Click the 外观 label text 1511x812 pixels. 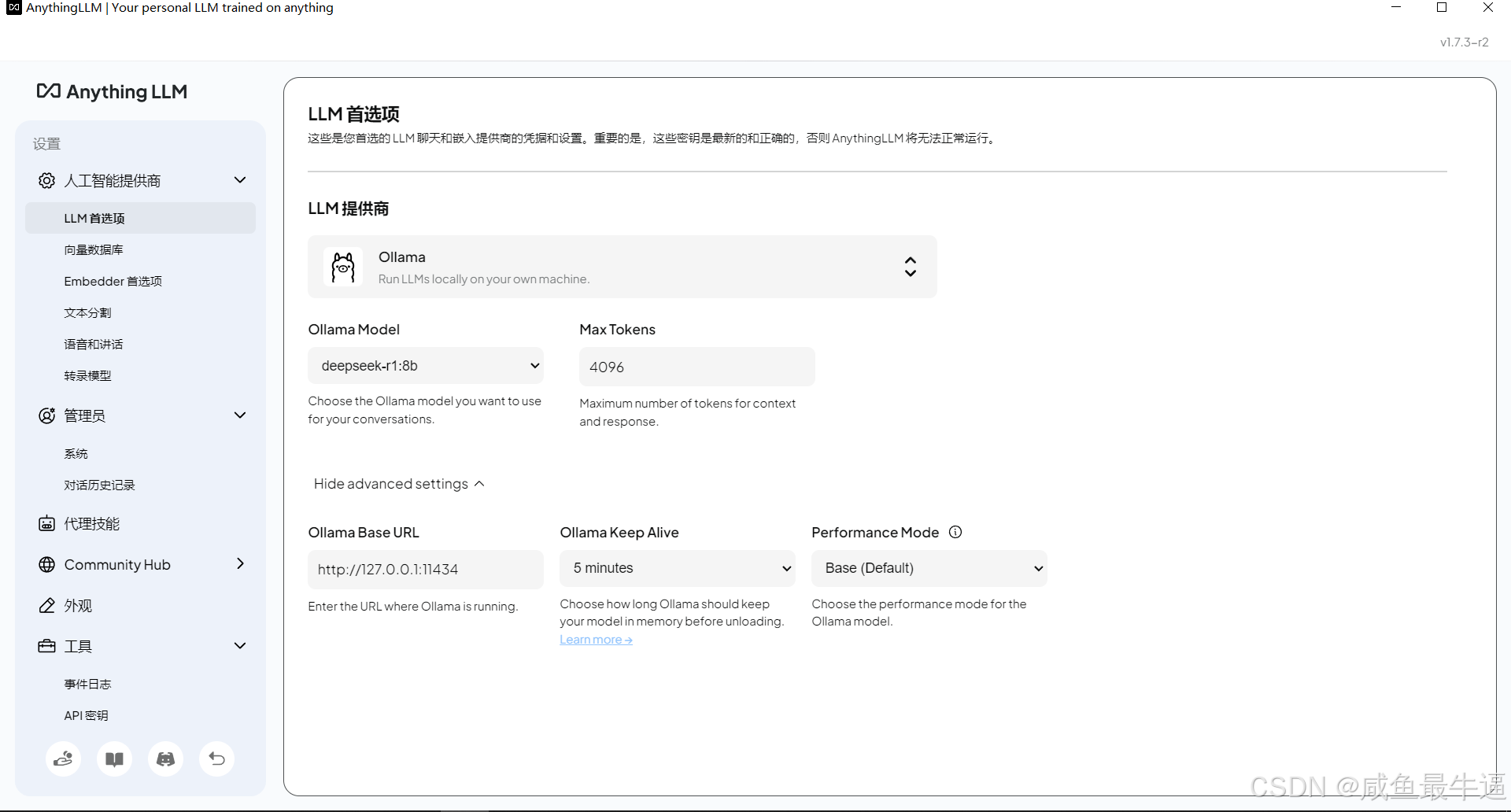coord(78,605)
